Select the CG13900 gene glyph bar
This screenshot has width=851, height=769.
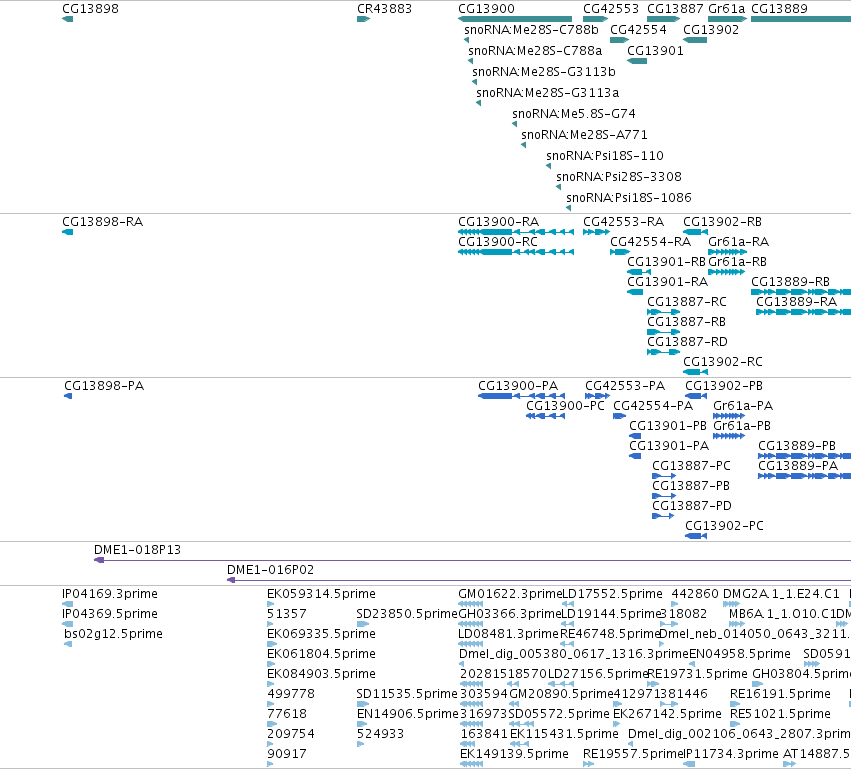click(515, 19)
